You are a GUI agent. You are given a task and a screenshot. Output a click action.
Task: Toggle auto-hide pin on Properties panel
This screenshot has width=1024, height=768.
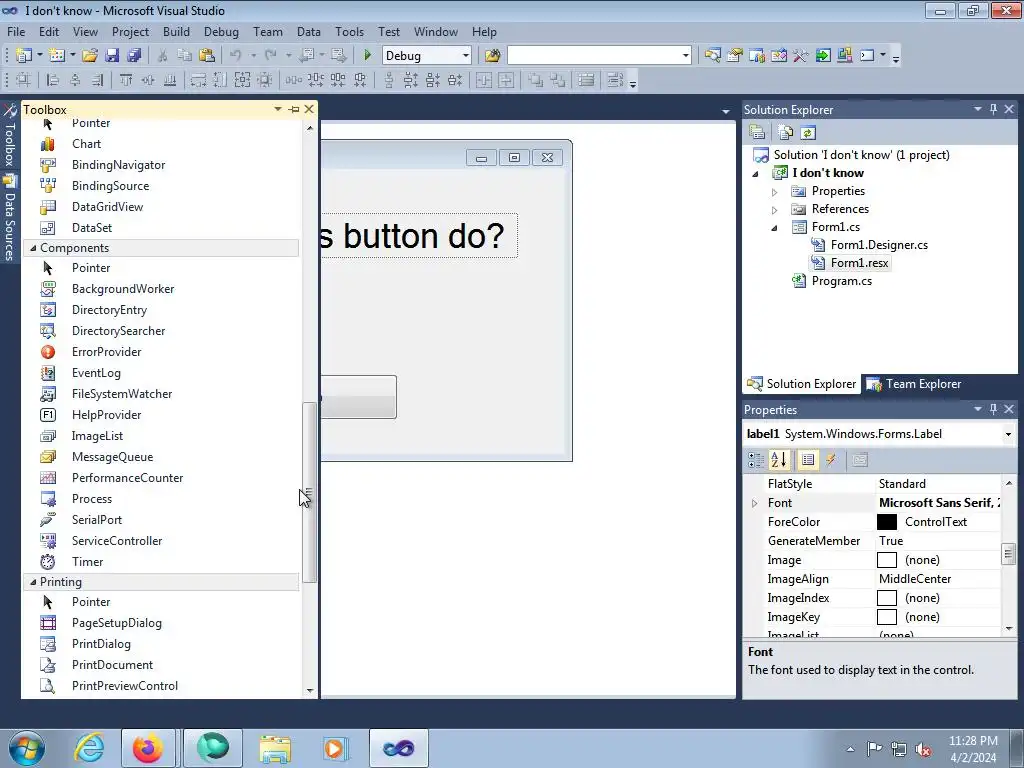coord(993,409)
